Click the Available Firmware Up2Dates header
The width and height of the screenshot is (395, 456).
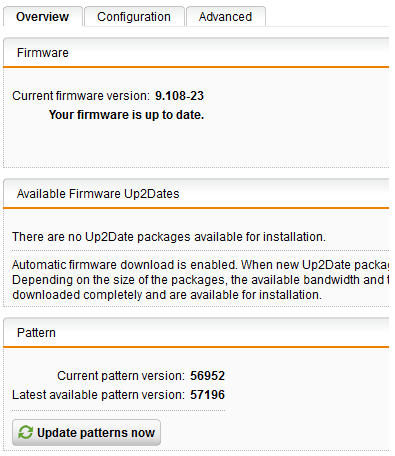(x=196, y=194)
